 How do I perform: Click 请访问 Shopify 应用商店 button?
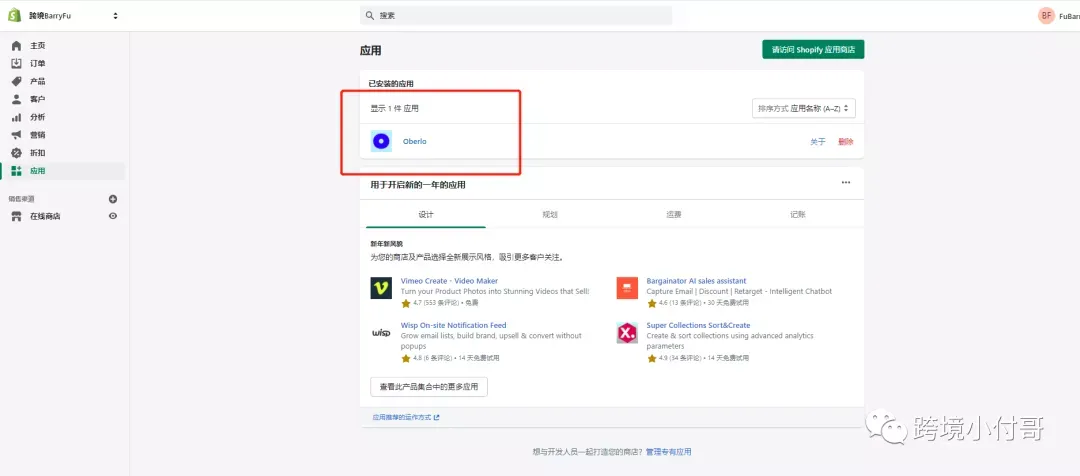tap(813, 50)
